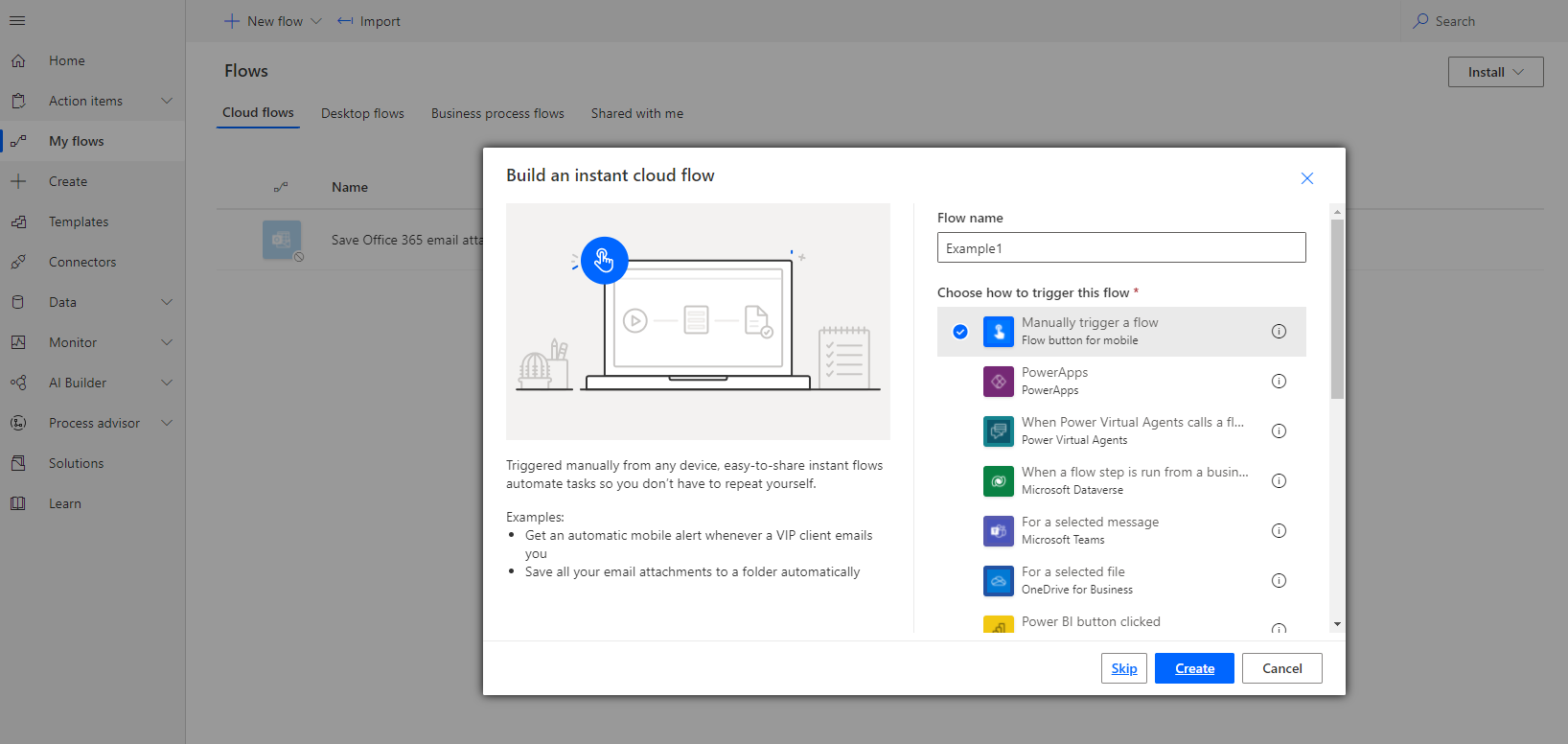Screen dimensions: 1568x744
Task: Expand the Process advisor section chevron
Action: click(167, 423)
